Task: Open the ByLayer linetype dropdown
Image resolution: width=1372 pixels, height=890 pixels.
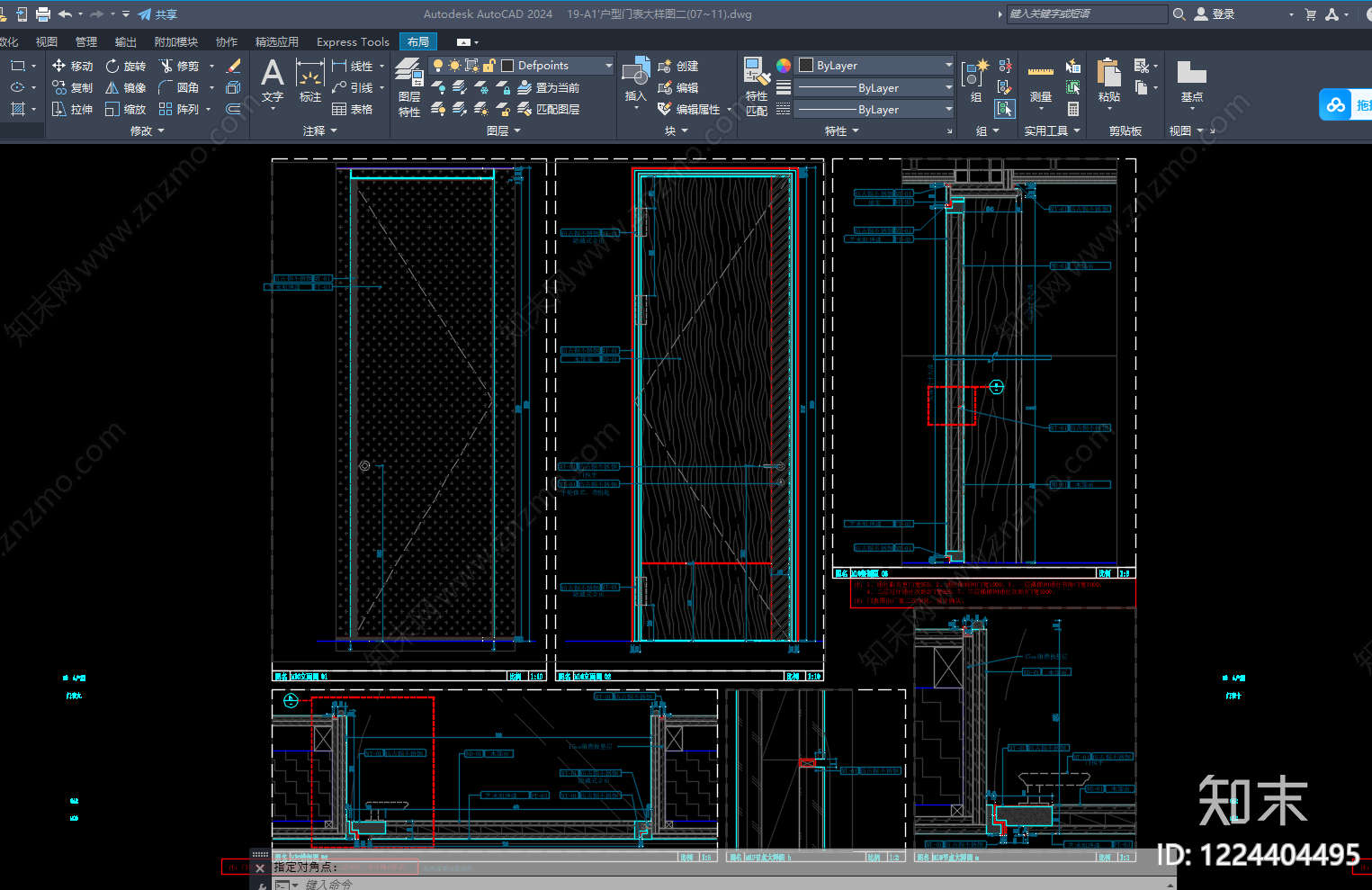Action: click(948, 109)
